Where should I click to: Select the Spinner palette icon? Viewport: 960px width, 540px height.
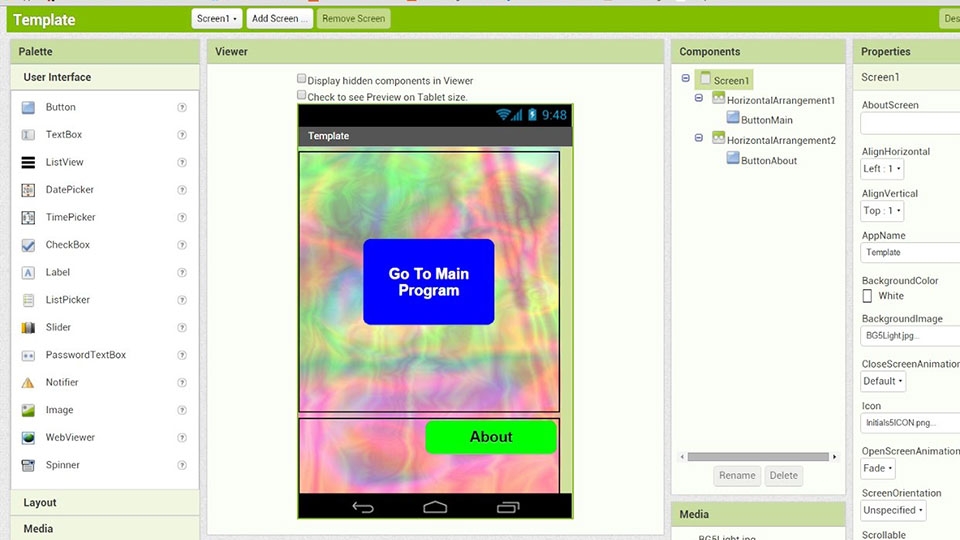(28, 465)
